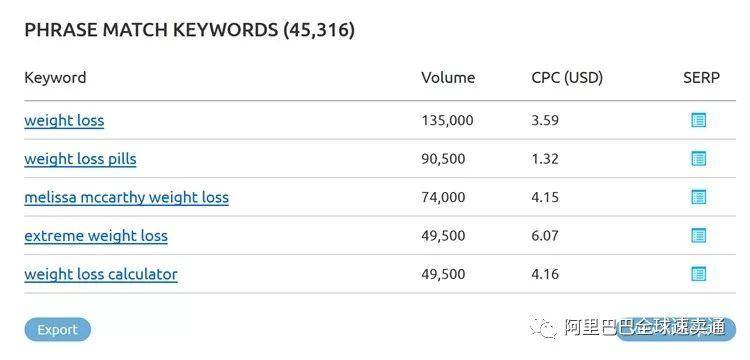Click the SERP column header
Screen dimensions: 750x360
(701, 77)
